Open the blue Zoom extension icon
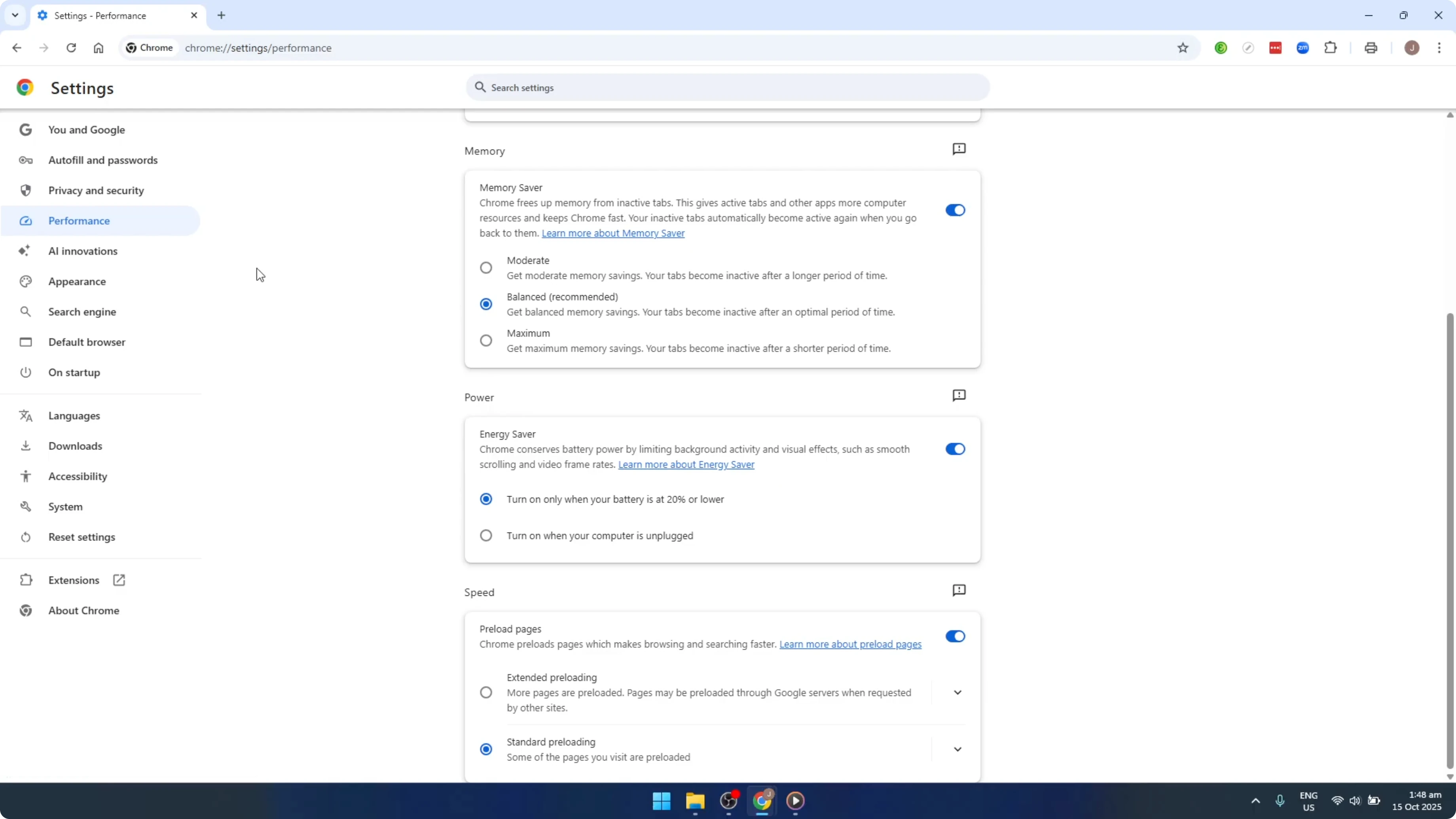The height and width of the screenshot is (819, 1456). click(x=1303, y=48)
